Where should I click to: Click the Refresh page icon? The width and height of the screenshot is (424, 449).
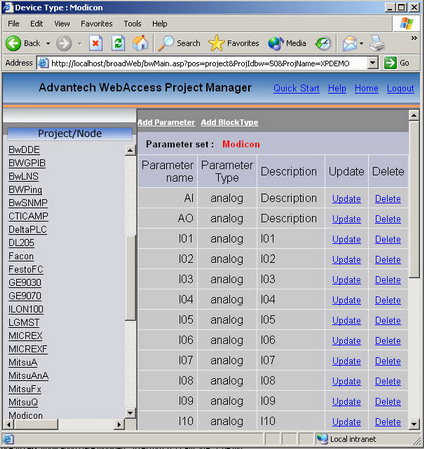point(118,43)
